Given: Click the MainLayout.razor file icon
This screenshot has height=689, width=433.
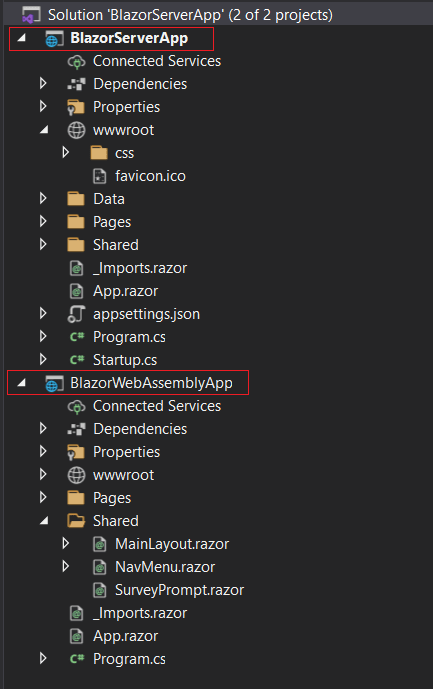Looking at the screenshot, I should (100, 544).
